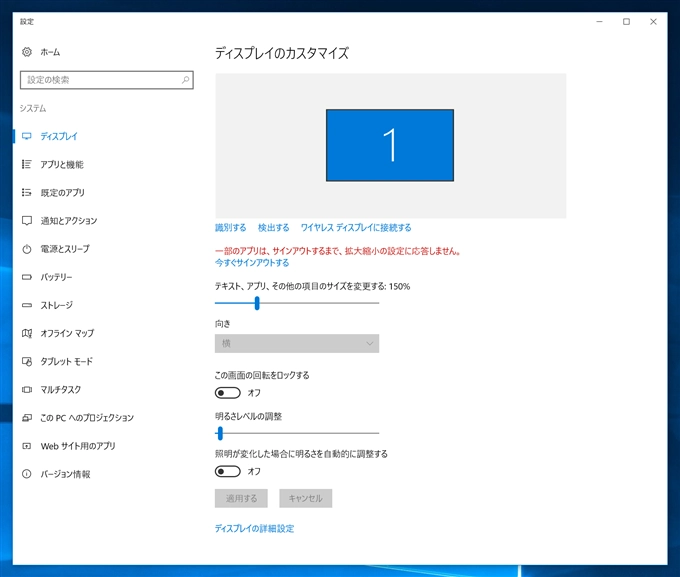Click the 識別する link

pyautogui.click(x=230, y=227)
